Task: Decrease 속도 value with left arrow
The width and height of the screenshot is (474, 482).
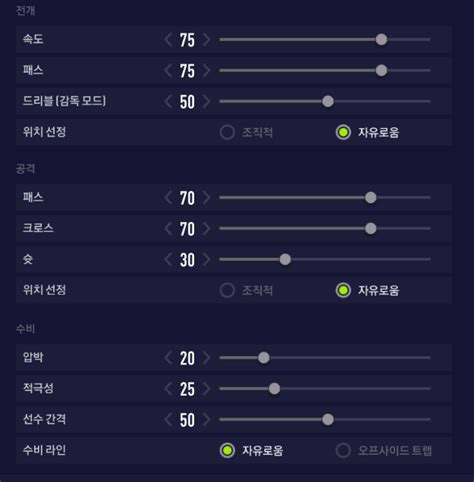Action: [168, 40]
